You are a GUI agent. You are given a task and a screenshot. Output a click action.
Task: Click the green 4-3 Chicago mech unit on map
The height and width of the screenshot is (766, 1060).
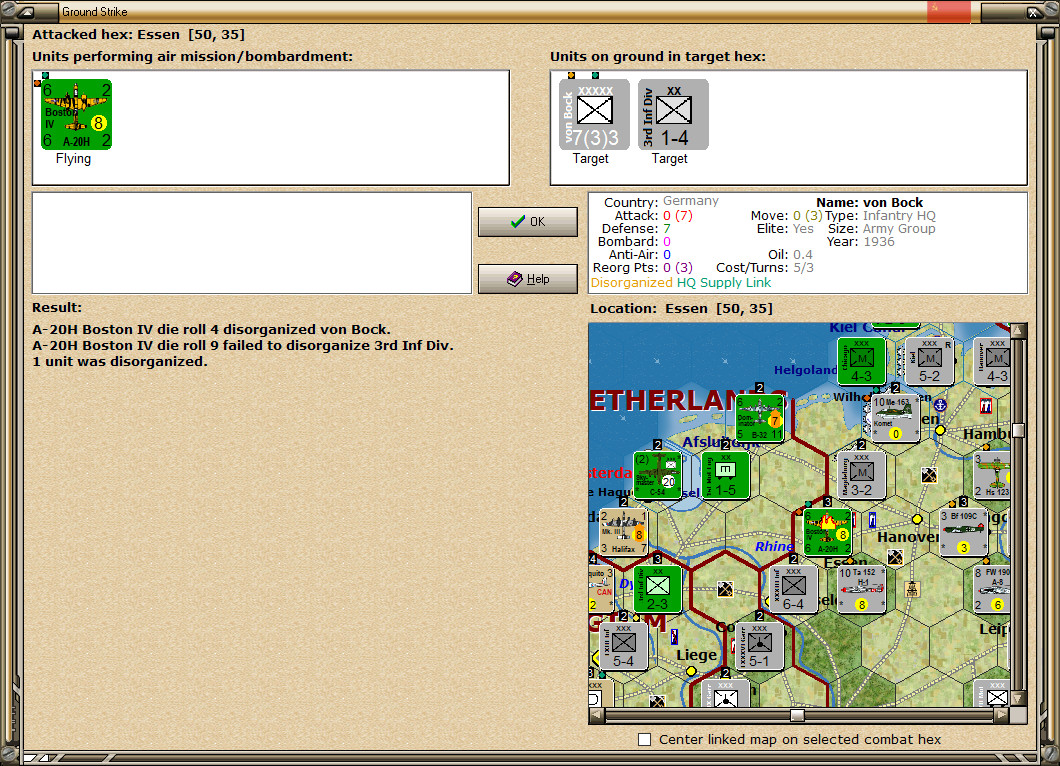click(x=861, y=362)
